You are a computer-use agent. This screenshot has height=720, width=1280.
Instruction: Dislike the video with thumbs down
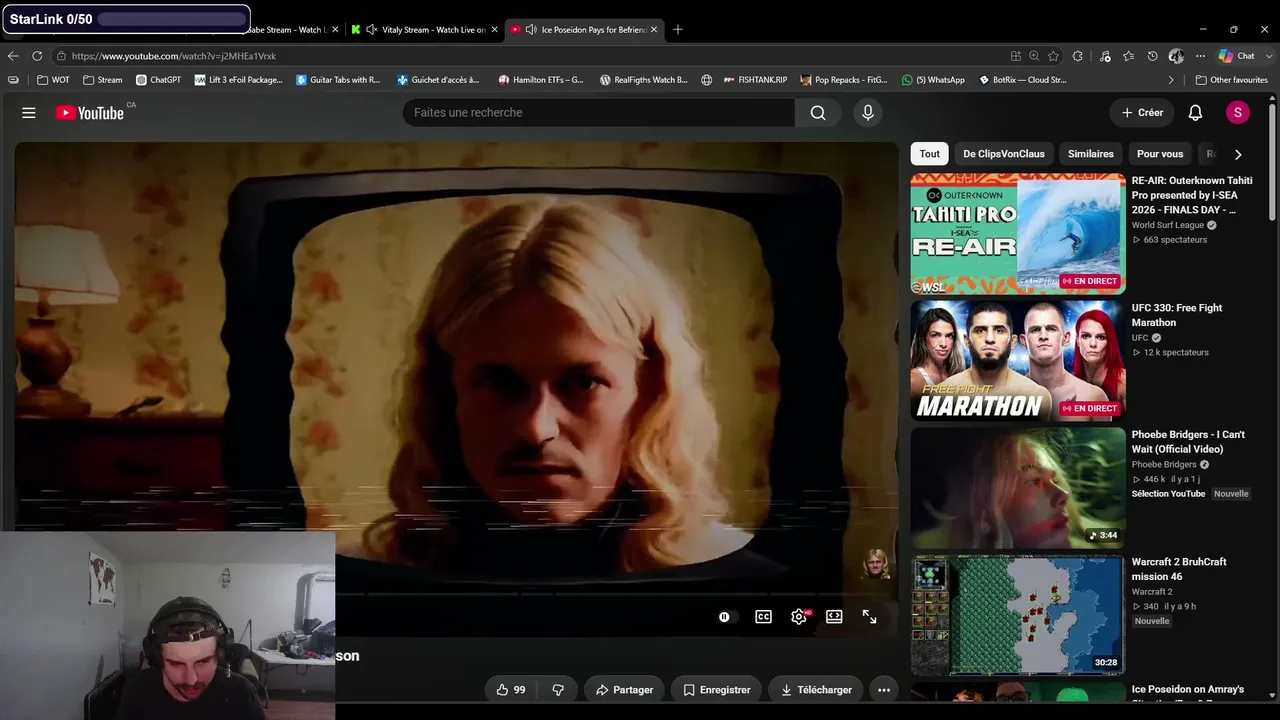558,690
